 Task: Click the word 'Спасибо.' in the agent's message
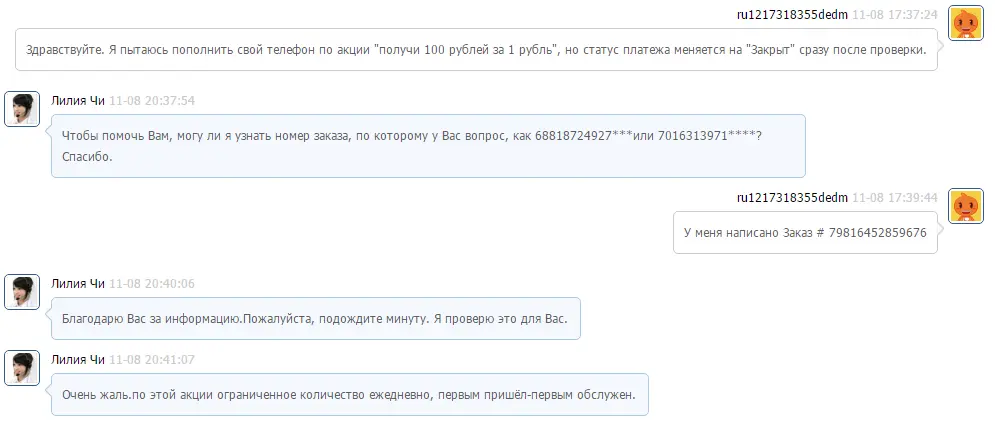pos(87,157)
